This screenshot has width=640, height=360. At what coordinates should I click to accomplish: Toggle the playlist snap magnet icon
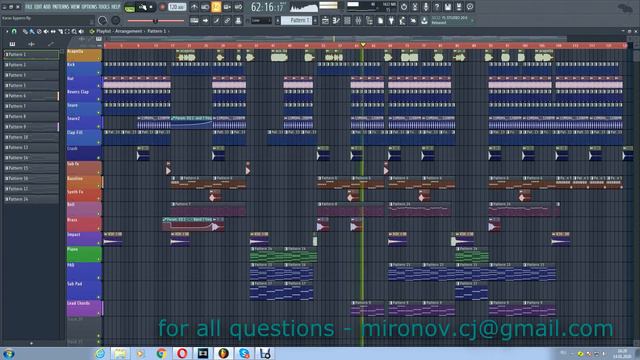point(14,31)
